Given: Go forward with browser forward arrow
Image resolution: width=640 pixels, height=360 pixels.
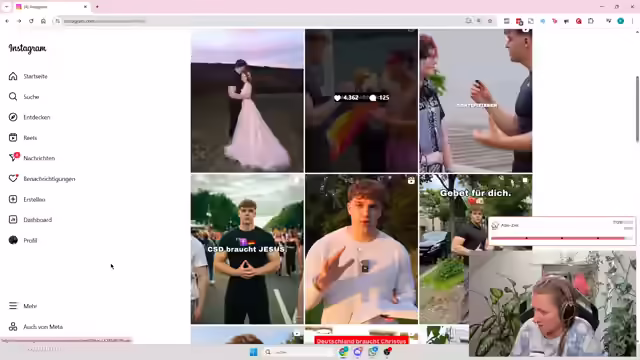Looking at the screenshot, I should pyautogui.click(x=19, y=21).
